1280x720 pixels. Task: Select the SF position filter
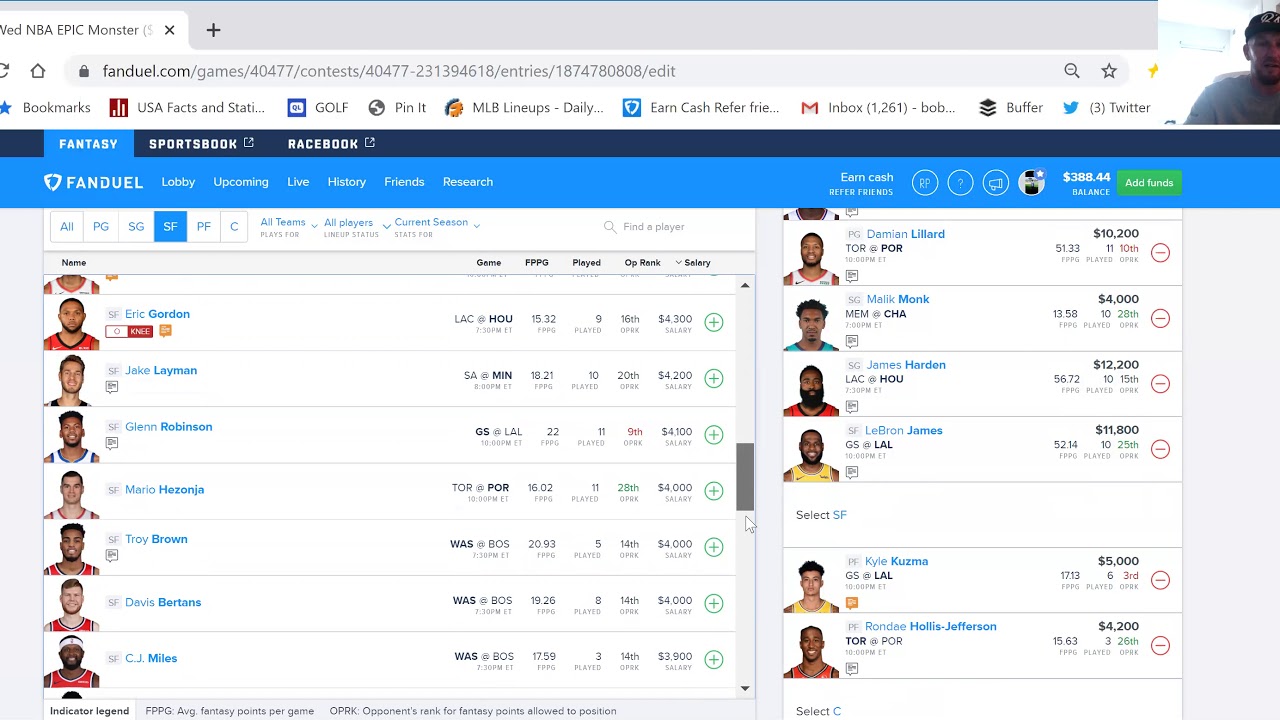[170, 227]
